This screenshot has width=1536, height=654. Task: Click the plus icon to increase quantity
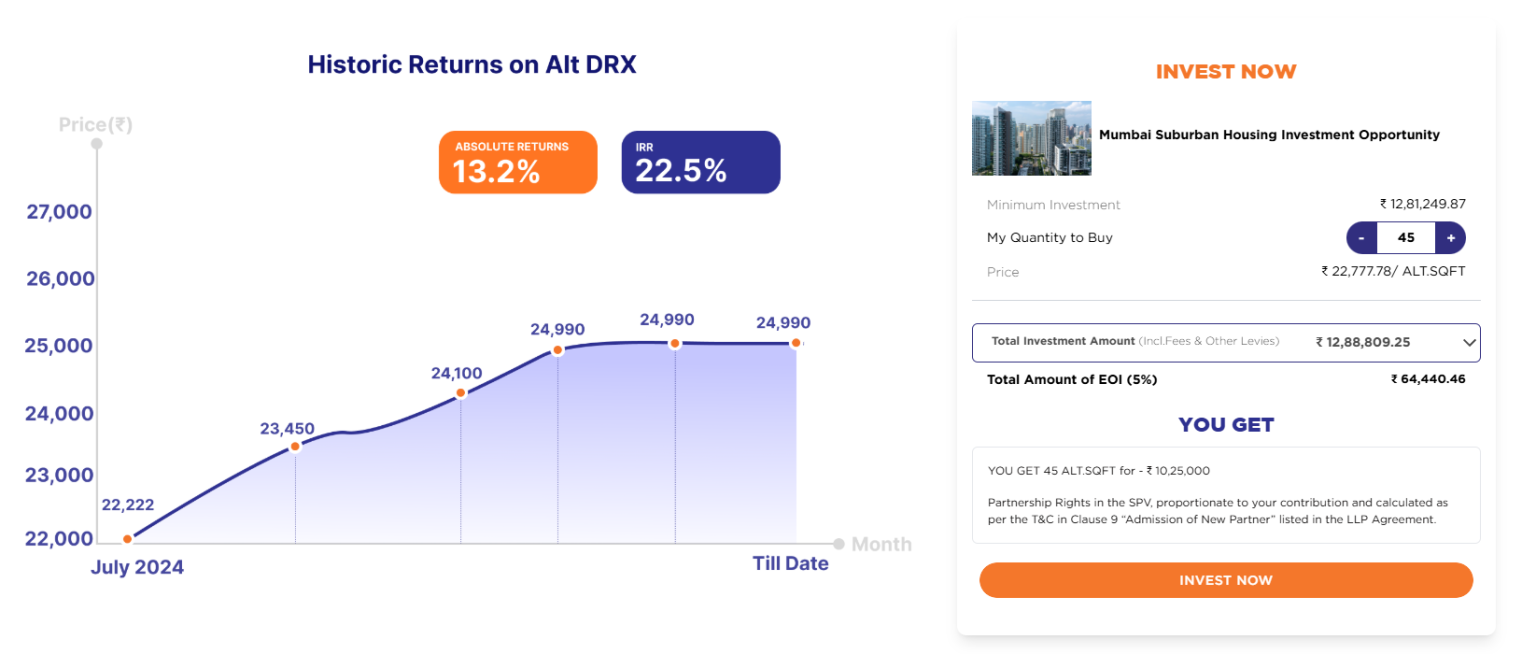click(x=1450, y=237)
